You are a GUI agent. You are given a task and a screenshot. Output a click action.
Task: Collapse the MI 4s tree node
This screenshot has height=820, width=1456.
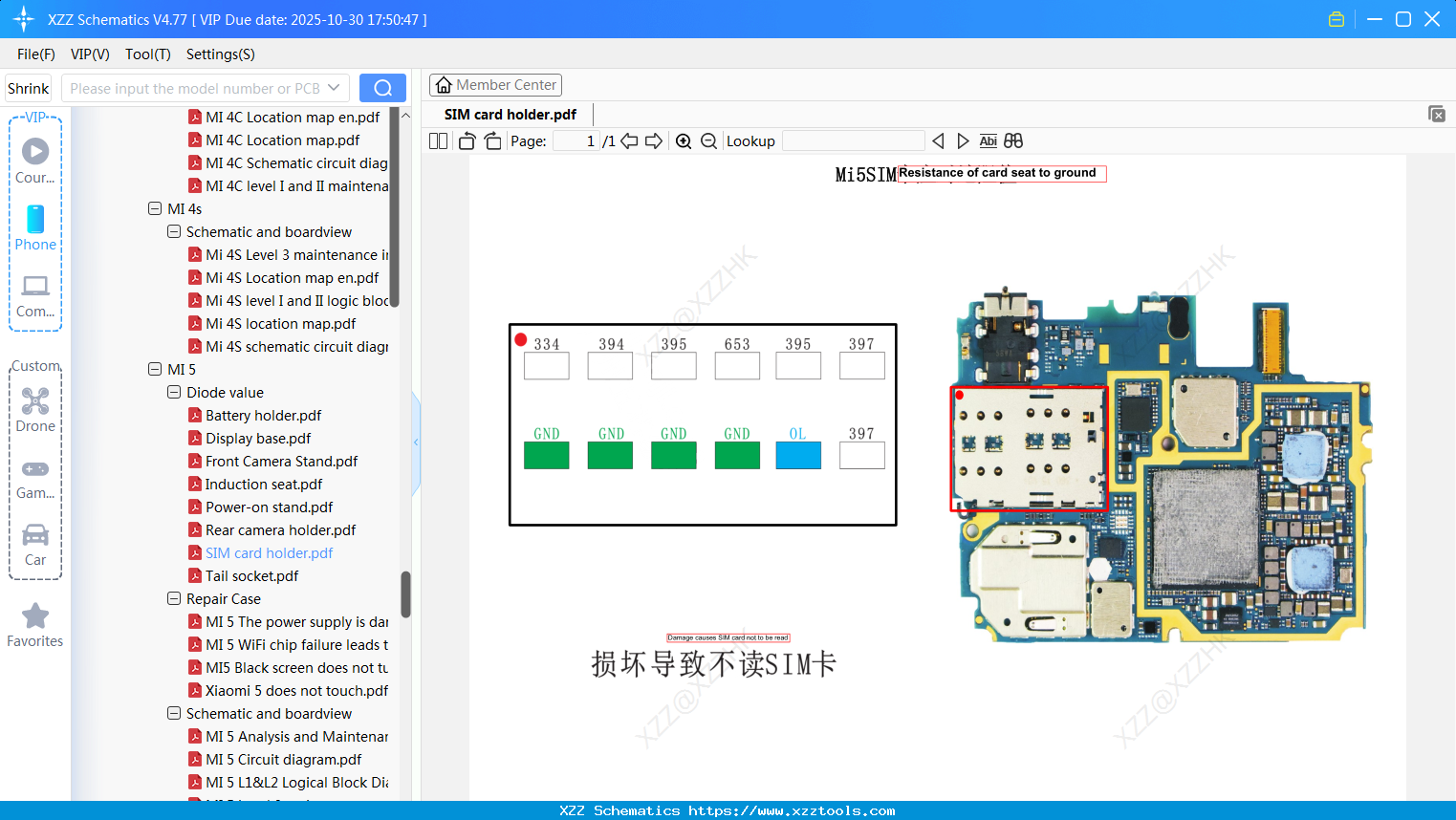pyautogui.click(x=155, y=209)
